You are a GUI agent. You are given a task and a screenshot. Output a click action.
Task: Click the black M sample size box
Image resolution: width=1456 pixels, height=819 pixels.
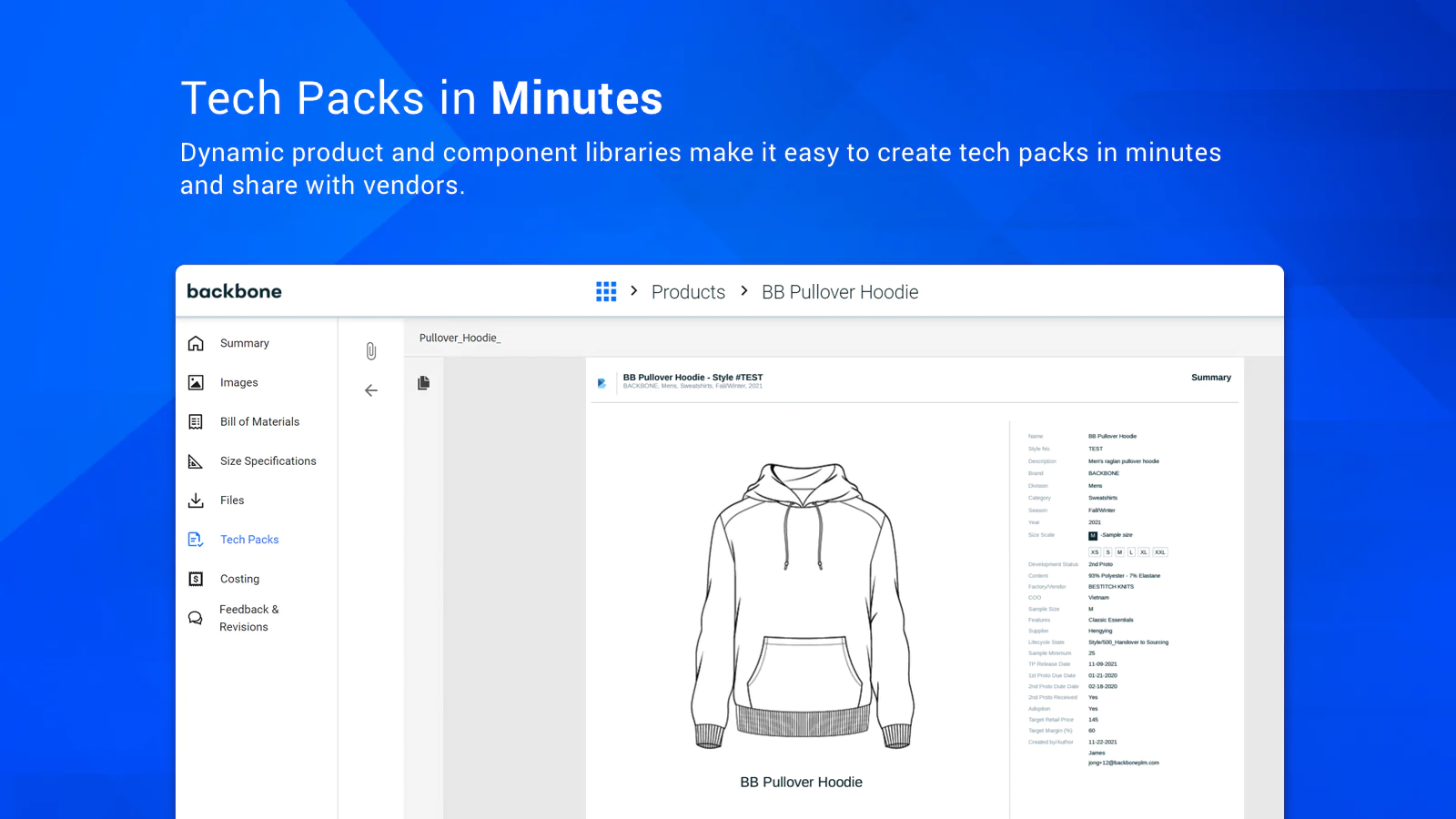click(1093, 536)
